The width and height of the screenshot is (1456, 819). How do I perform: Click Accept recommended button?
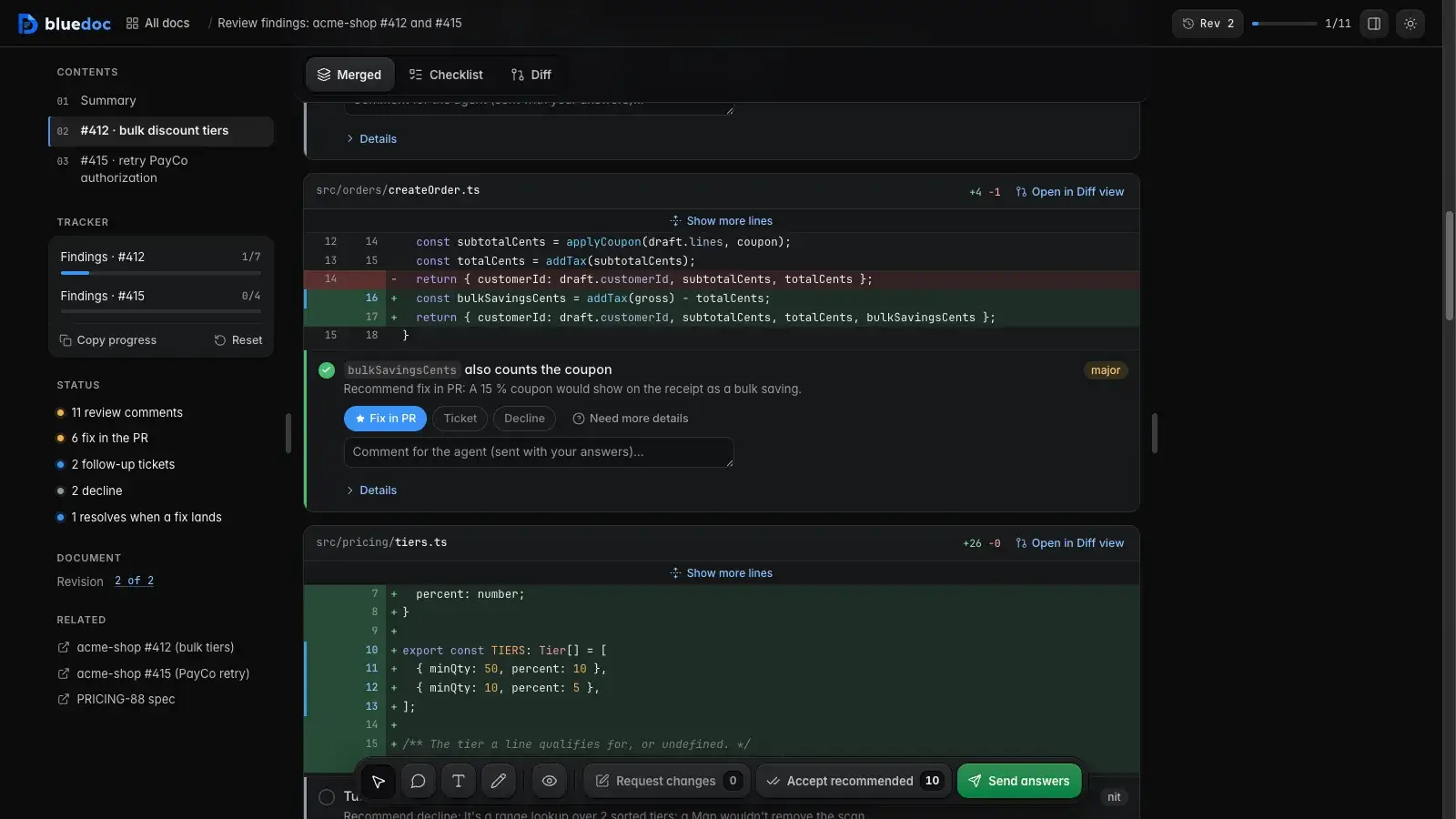[854, 781]
